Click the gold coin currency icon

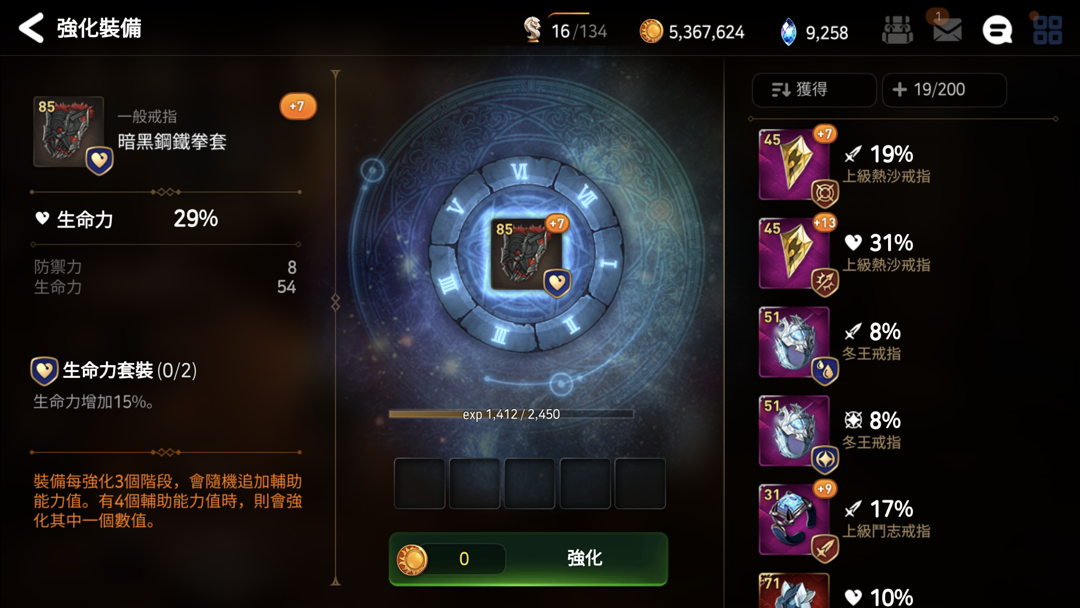[651, 31]
